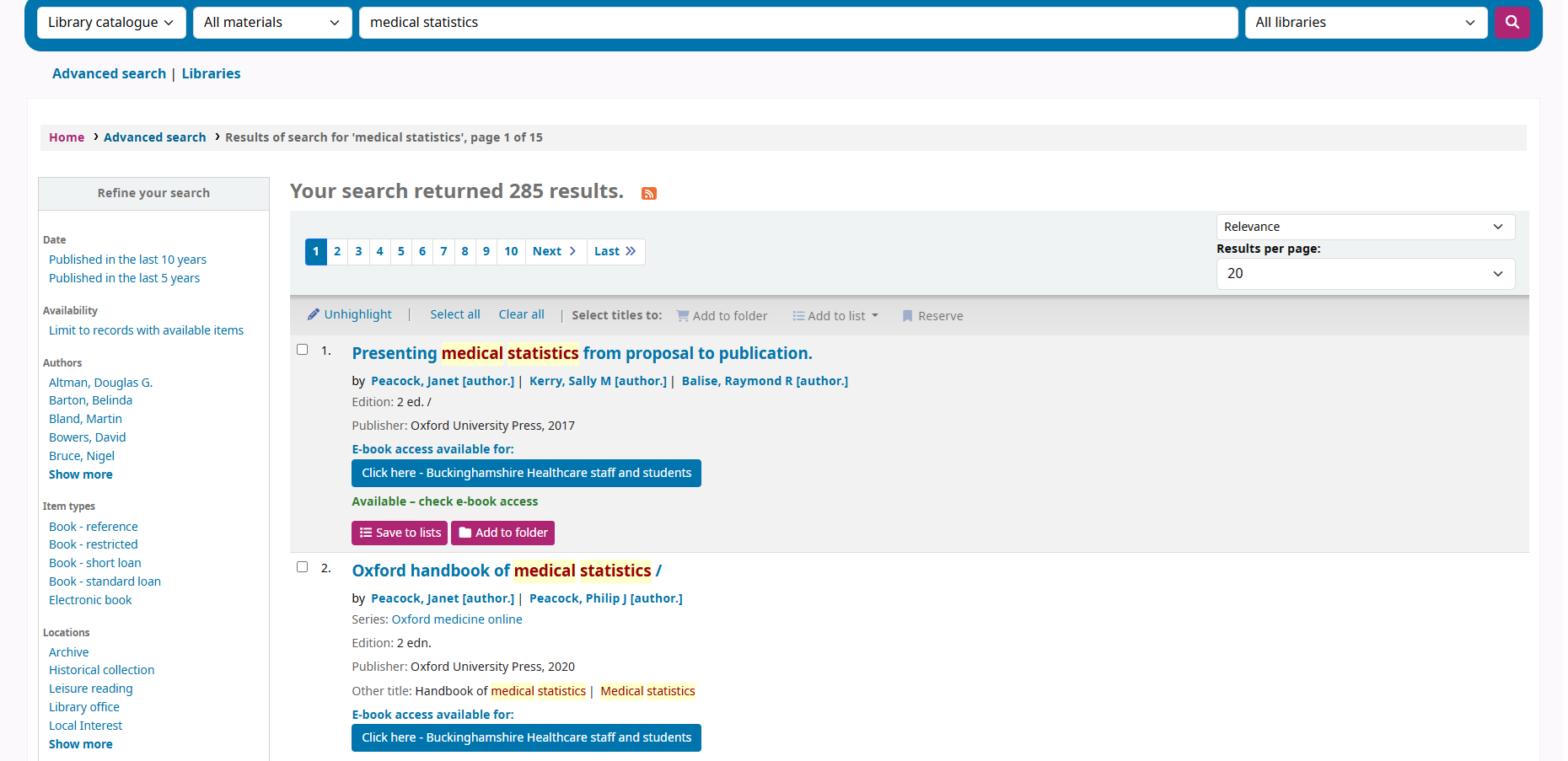Filter by Published in the last 5 years
The image size is (1568, 761).
pos(124,277)
